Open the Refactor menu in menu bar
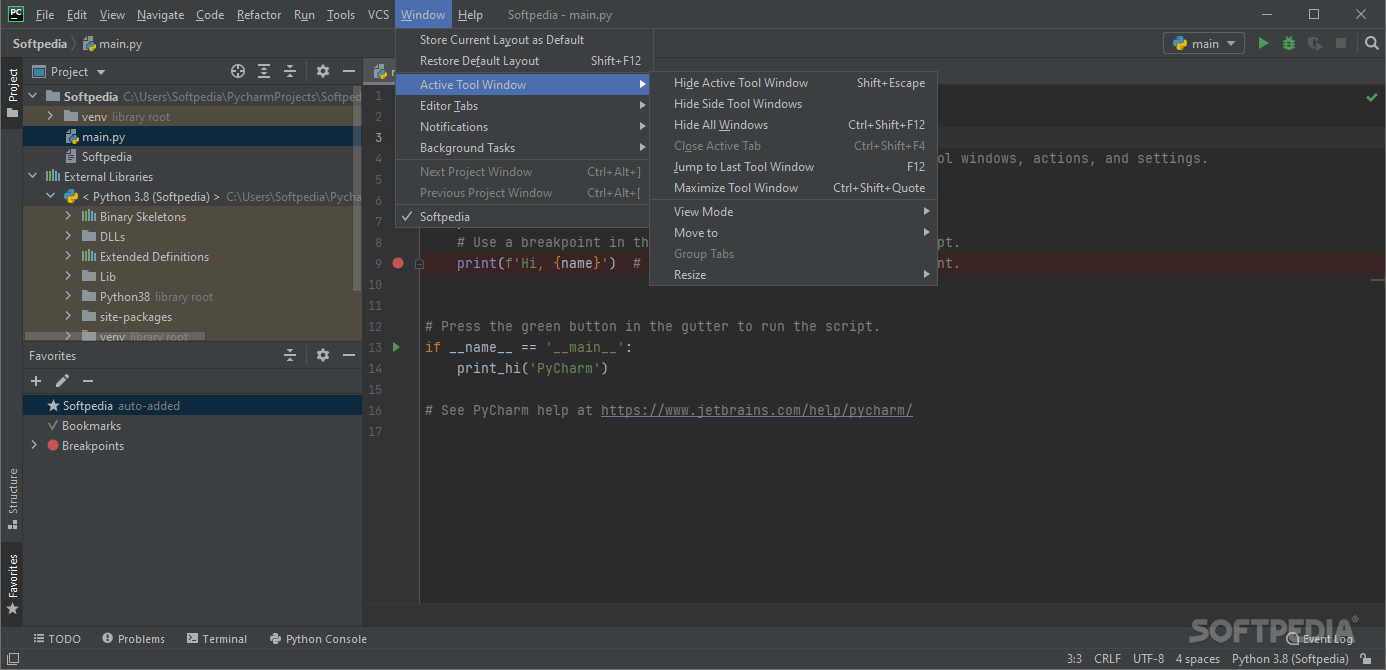The width and height of the screenshot is (1386, 670). 259,15
